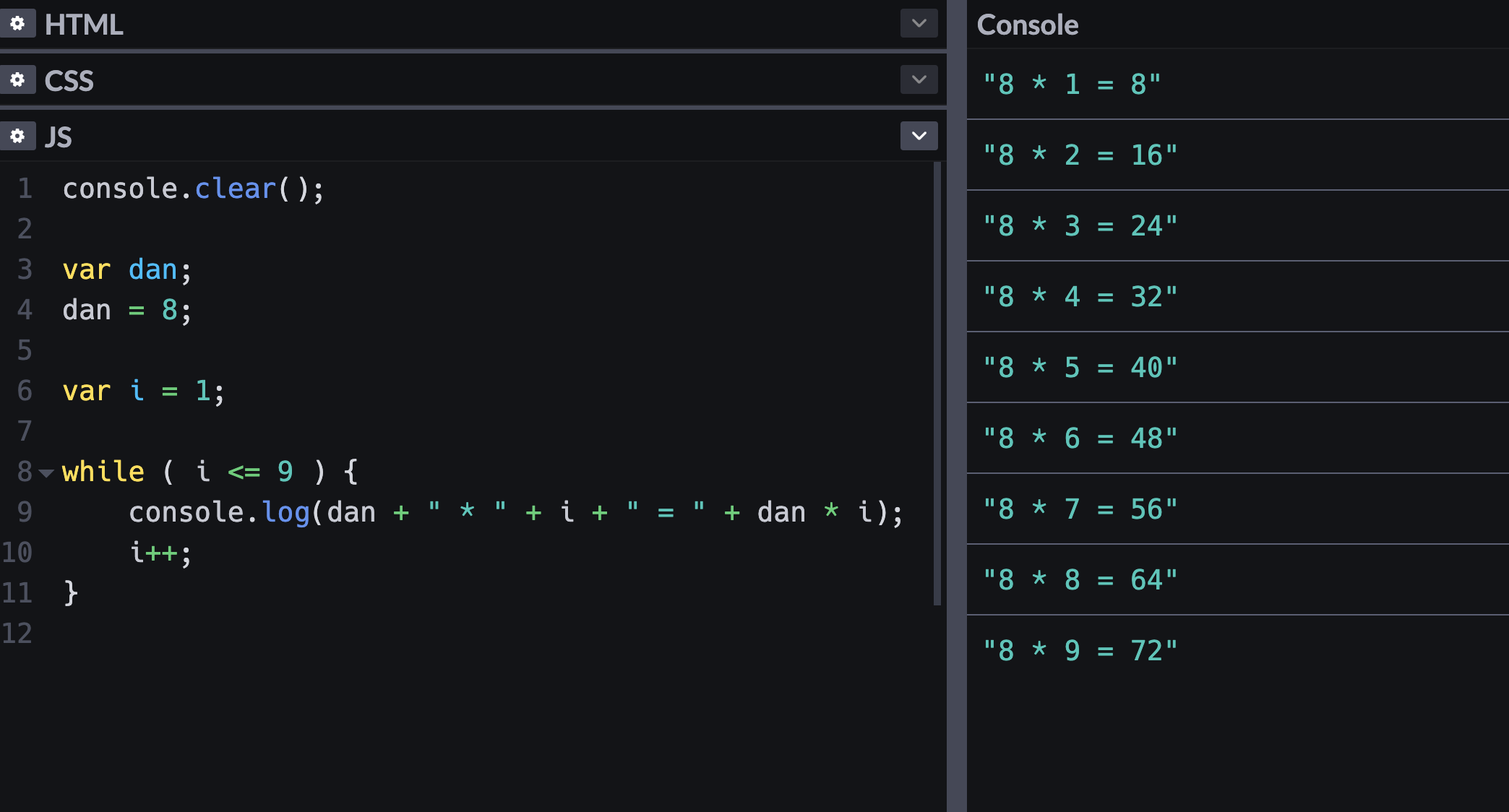Click console output "8 * 1 = 8"
Screen dimensions: 1509x812
pyautogui.click(x=1072, y=85)
